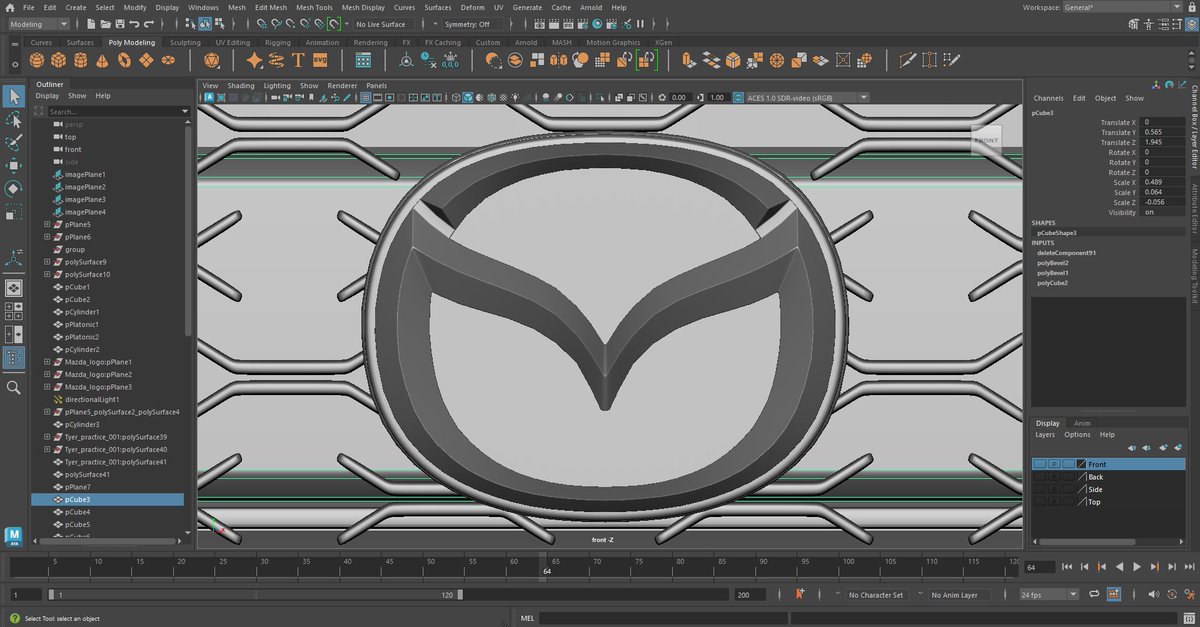1200x627 pixels.
Task: Click the Open Scene folder icon
Action: pyautogui.click(x=106, y=23)
